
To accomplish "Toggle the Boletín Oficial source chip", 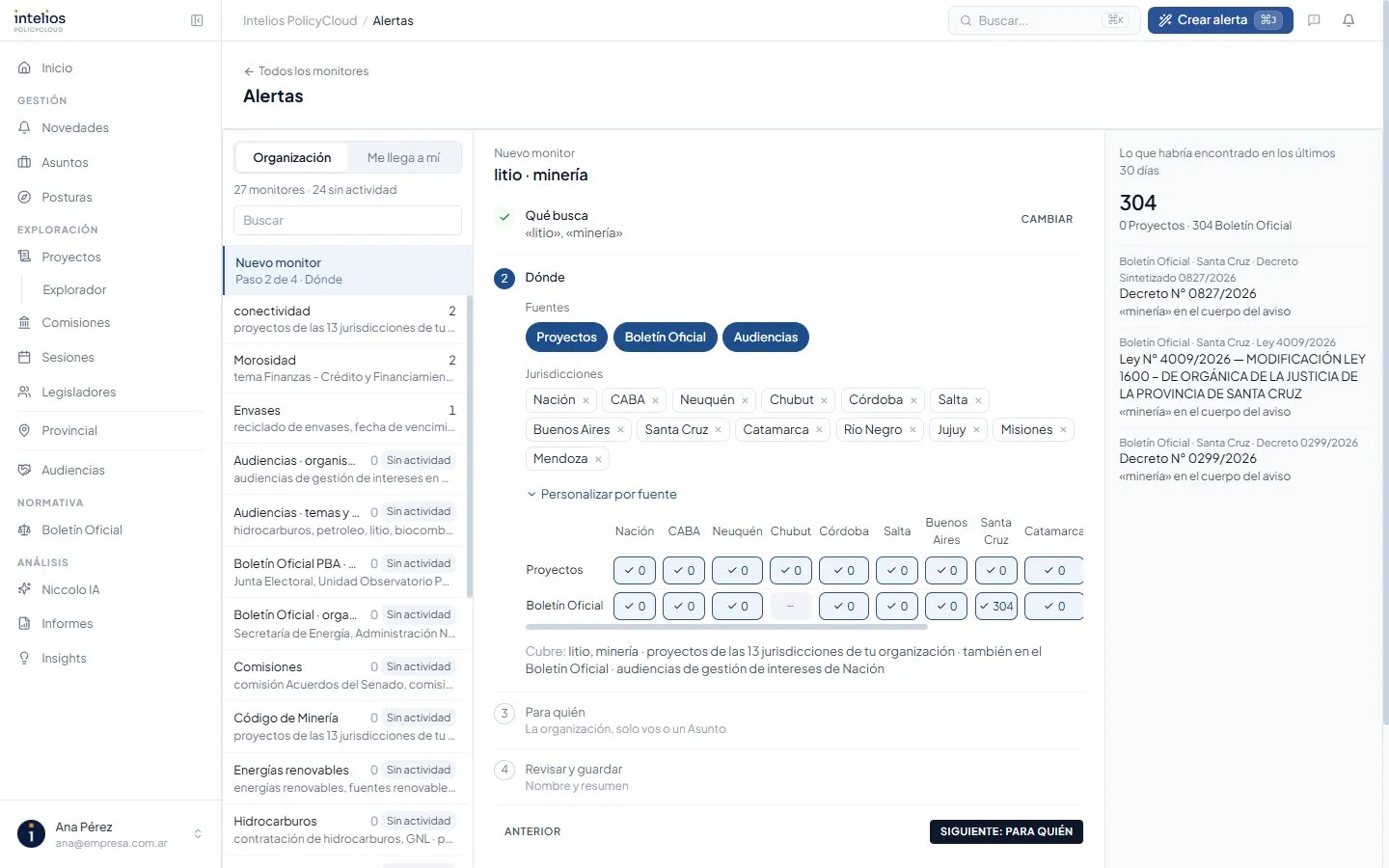I will coord(665,337).
